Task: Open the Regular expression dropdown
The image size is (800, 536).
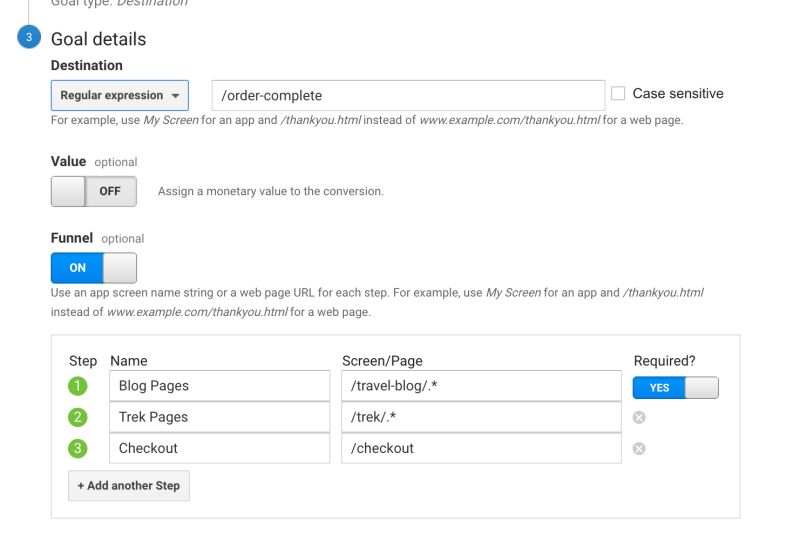Action: (x=119, y=96)
